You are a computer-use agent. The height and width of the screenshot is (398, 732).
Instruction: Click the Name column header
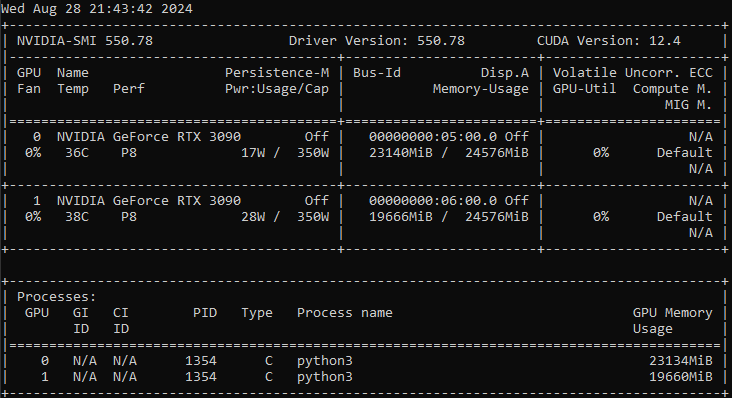pyautogui.click(x=73, y=73)
